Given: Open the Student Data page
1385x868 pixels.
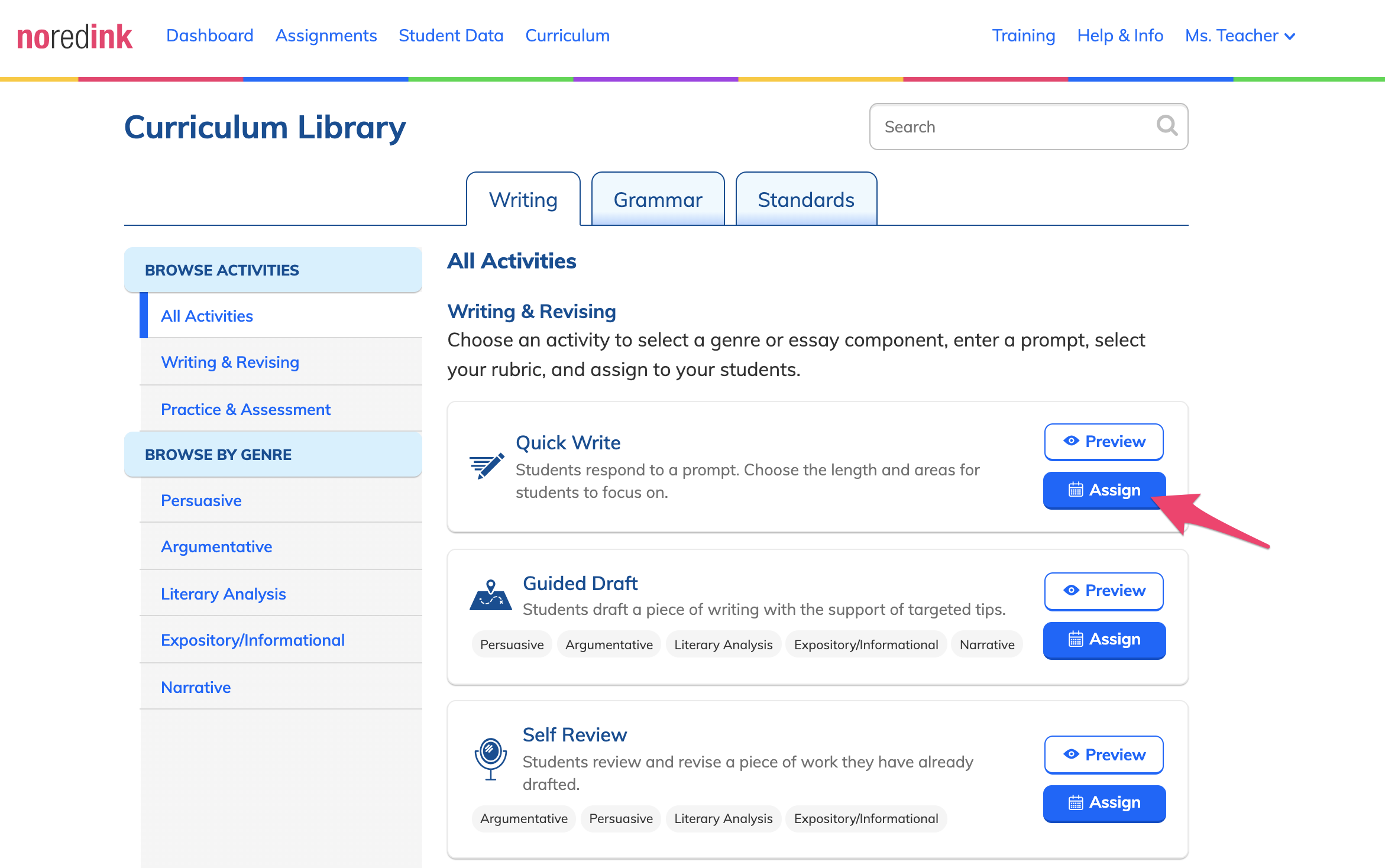Looking at the screenshot, I should [x=451, y=35].
